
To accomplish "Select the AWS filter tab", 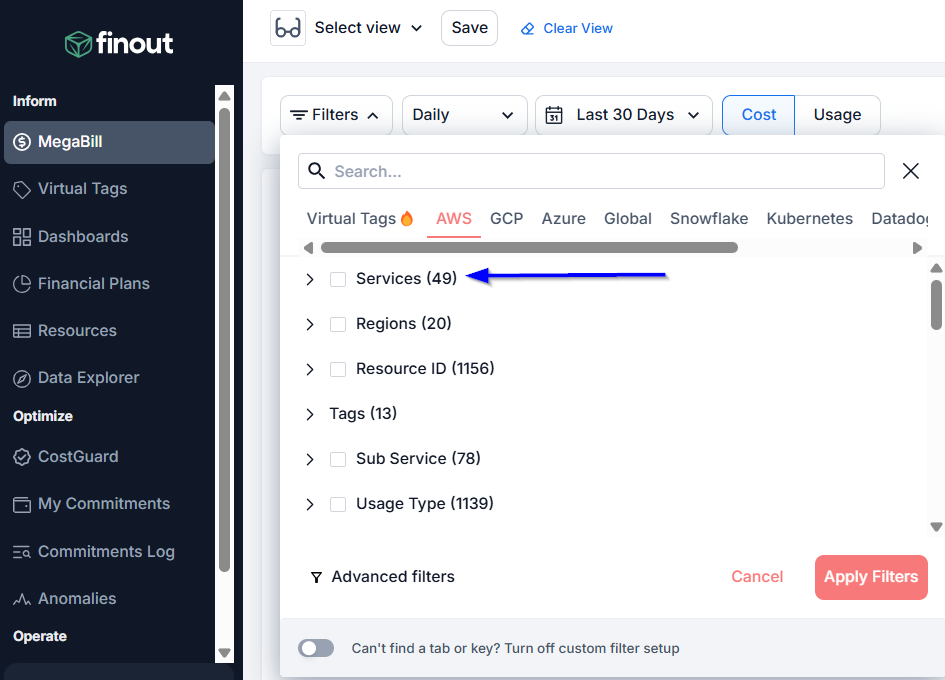I will (454, 218).
